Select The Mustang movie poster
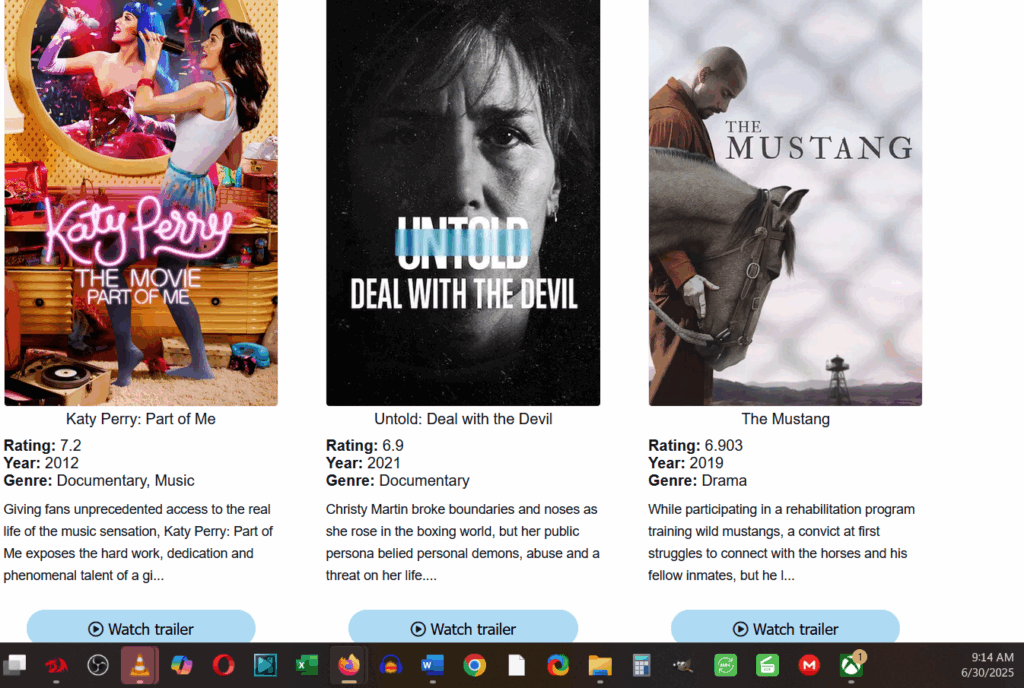The height and width of the screenshot is (688, 1024). pyautogui.click(x=785, y=202)
